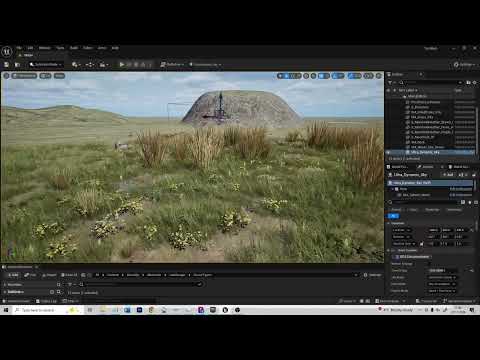Toggle the lock scale ratio icon
This screenshot has width=480, height=360.
tap(422, 244)
